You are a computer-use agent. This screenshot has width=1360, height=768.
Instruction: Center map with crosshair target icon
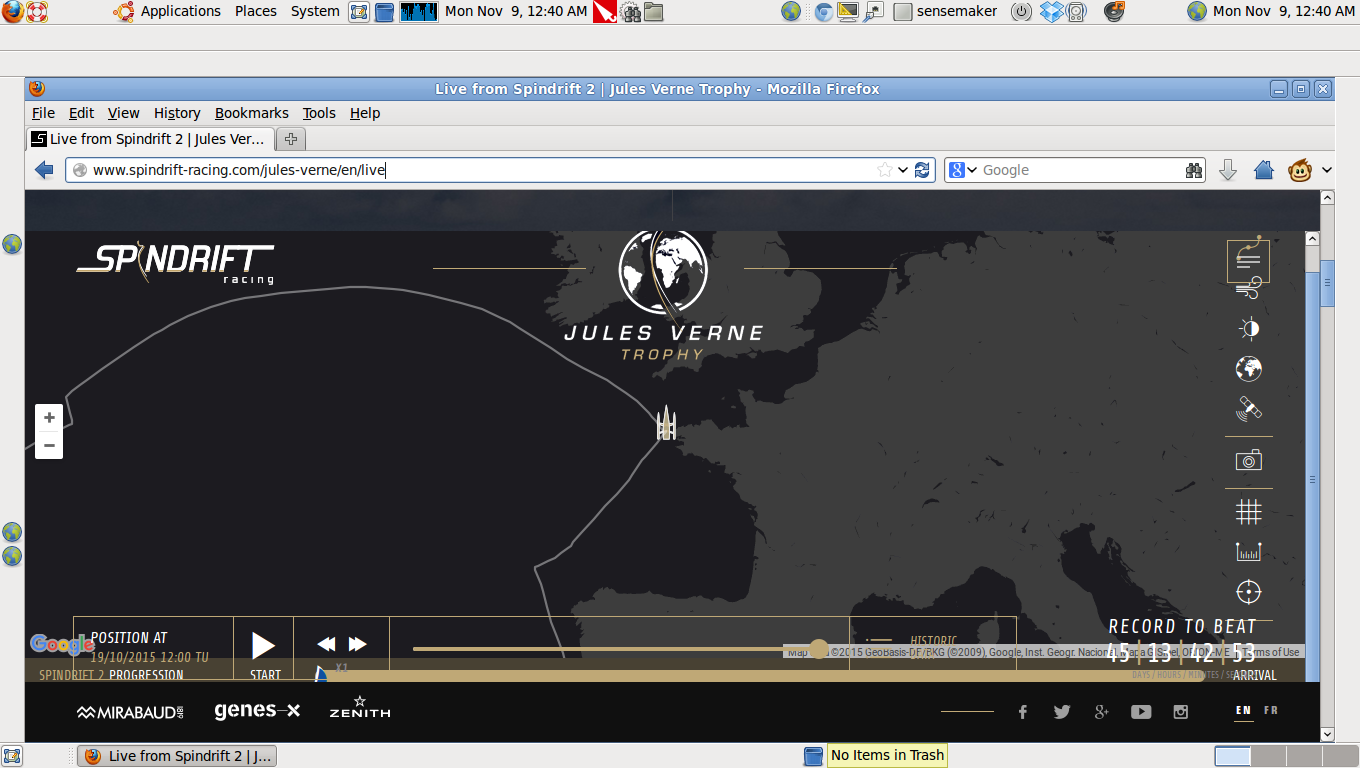(1248, 591)
